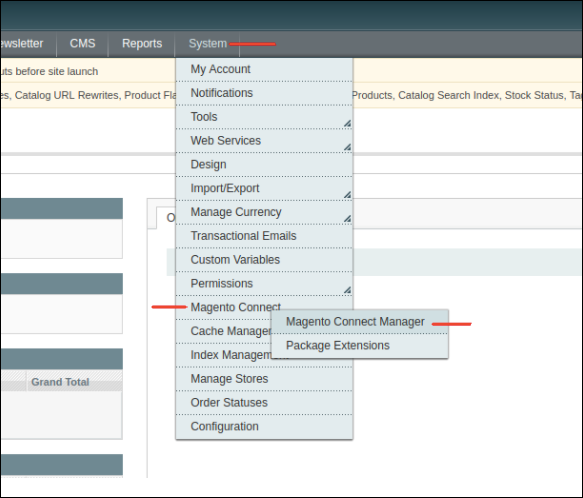Click the Grand Total column header
The width and height of the screenshot is (583, 498).
click(60, 382)
